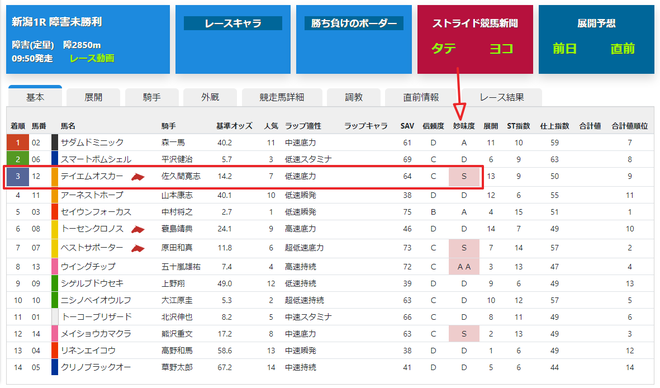Select horse name スマートボムシェル
Screen dimensions: 660x388
click(x=96, y=159)
